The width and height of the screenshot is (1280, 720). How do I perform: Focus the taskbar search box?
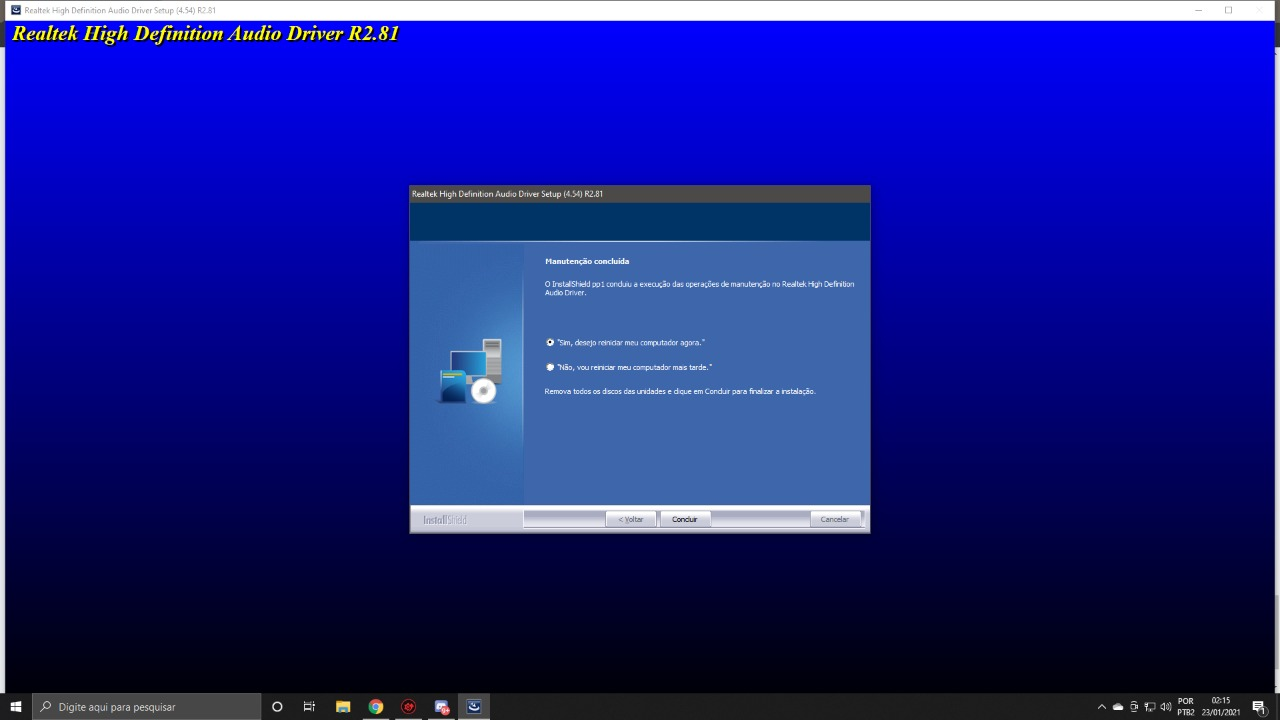click(147, 707)
